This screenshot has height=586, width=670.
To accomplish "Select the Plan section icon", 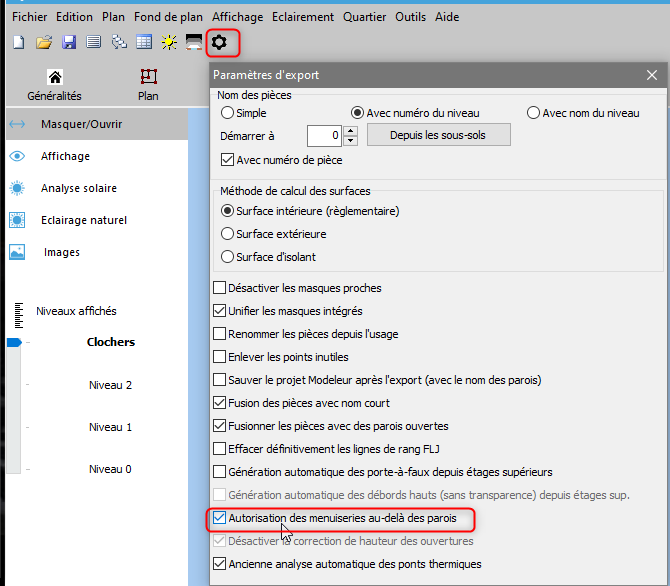I will coord(148,78).
